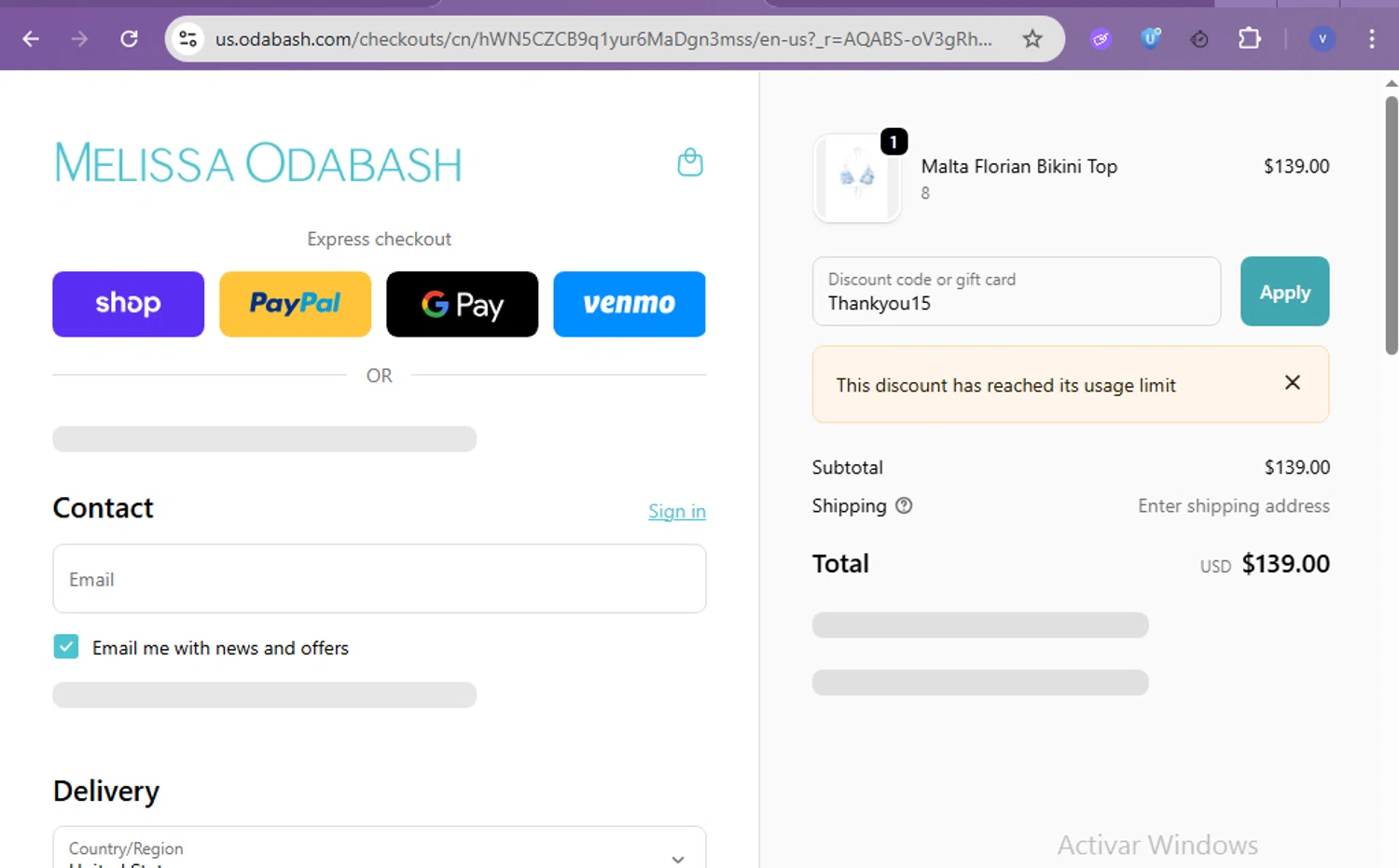This screenshot has height=868, width=1399.
Task: Open the shopping bag cart icon
Action: point(690,163)
